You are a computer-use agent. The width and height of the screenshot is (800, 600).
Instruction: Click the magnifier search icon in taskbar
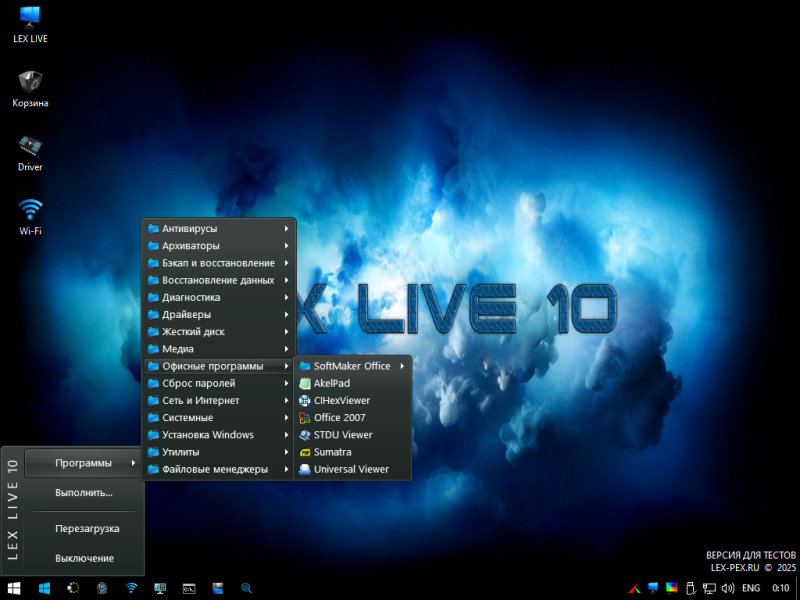(x=246, y=588)
